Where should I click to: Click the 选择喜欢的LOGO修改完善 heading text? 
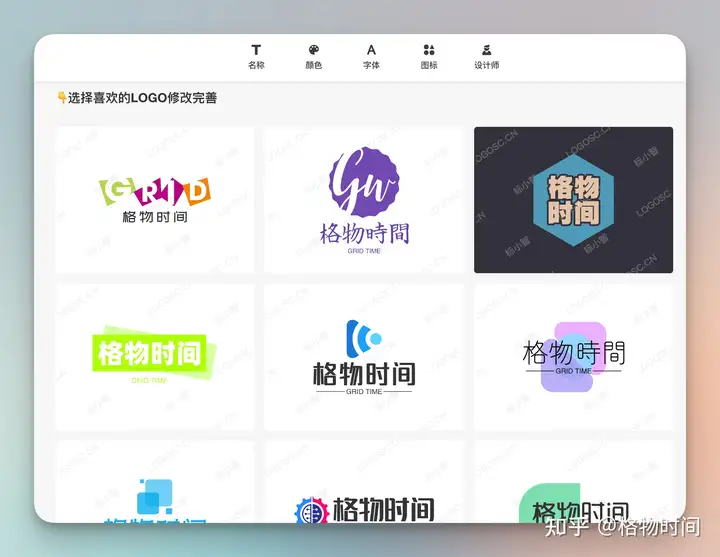point(142,98)
